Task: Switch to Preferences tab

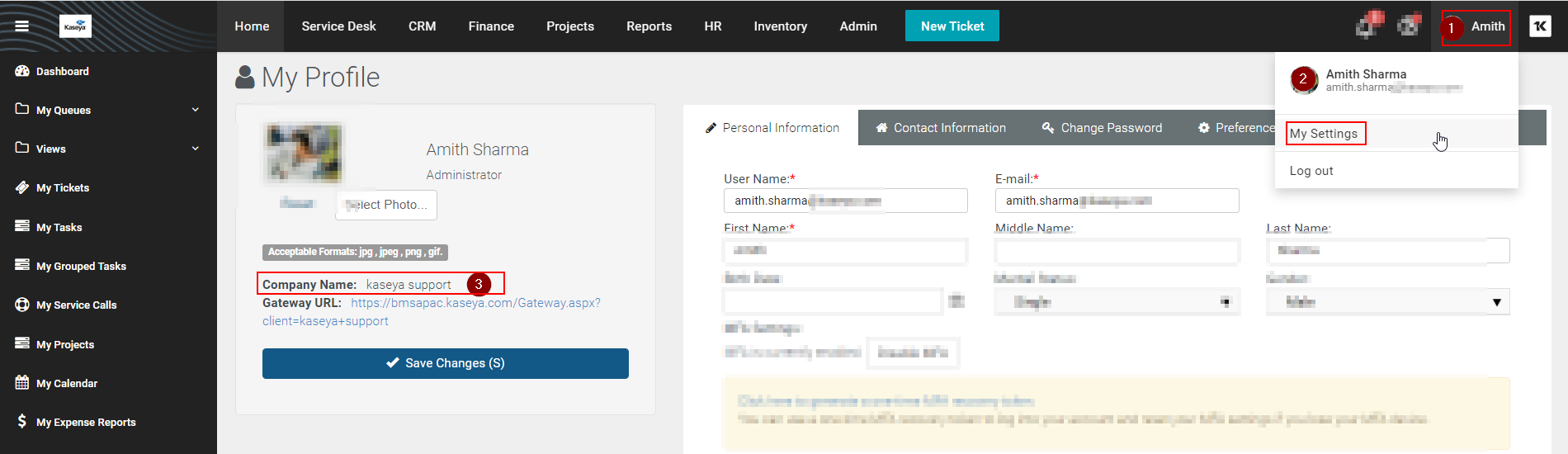Action: [x=1236, y=128]
